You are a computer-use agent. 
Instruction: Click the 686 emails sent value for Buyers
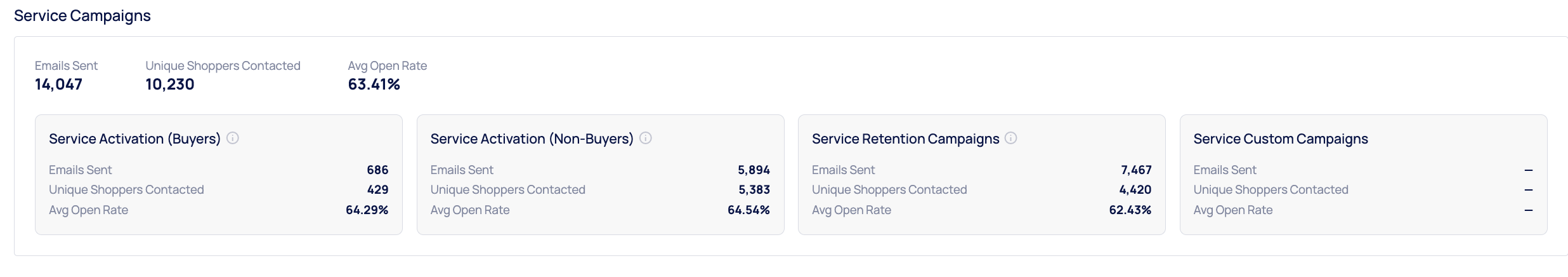pos(377,170)
